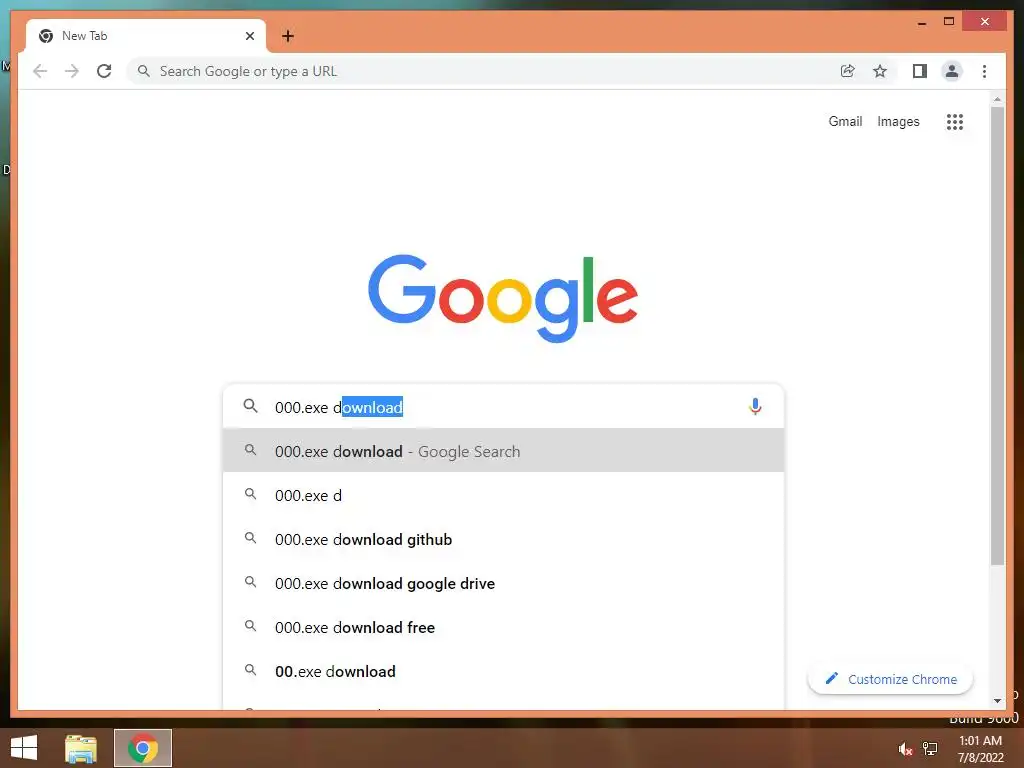This screenshot has height=768, width=1024.
Task: Select suggestion 000.exe download - Google Search
Action: click(x=503, y=451)
